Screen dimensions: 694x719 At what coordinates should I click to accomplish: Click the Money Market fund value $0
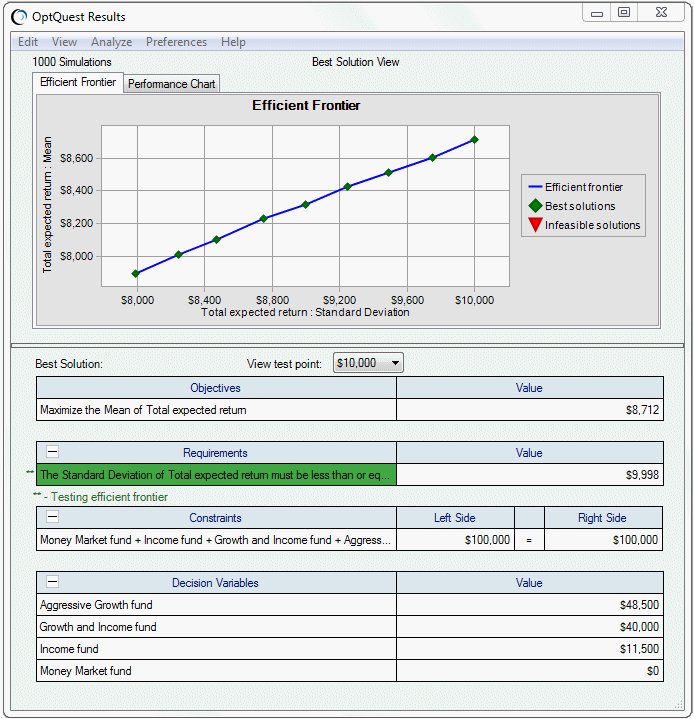tap(653, 671)
